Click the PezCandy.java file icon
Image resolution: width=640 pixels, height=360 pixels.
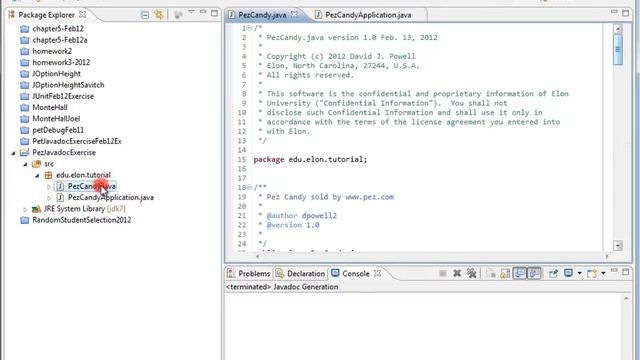point(60,187)
